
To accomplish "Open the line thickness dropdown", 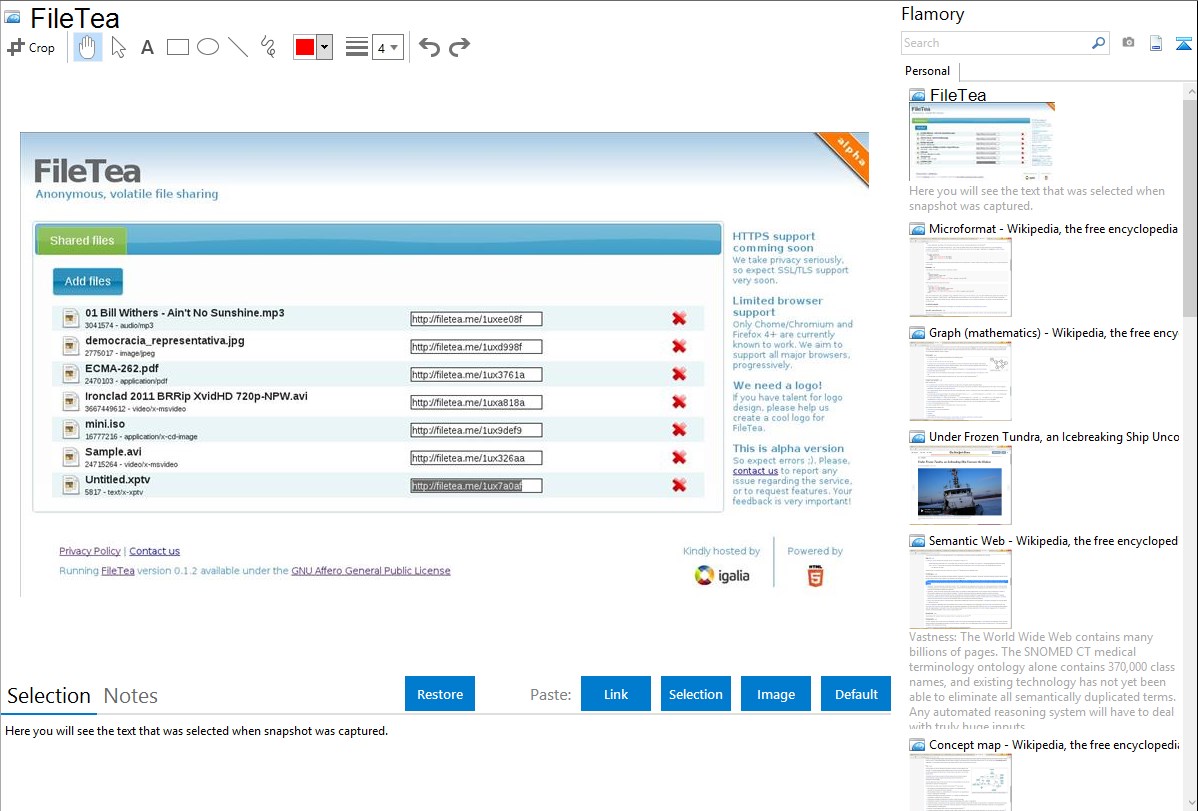I will coord(387,47).
